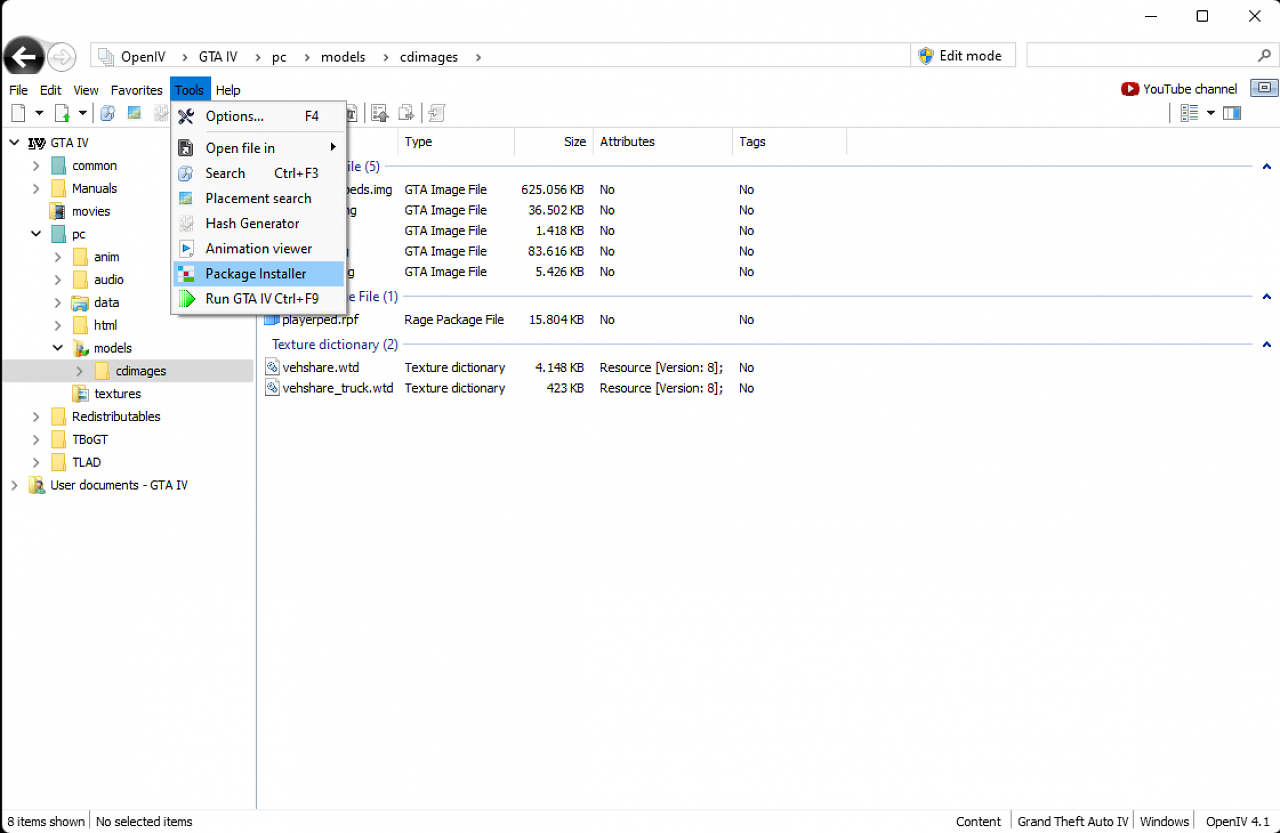Toggle the preview pane icon
Screen dimensions: 1280x833
[x=1232, y=113]
